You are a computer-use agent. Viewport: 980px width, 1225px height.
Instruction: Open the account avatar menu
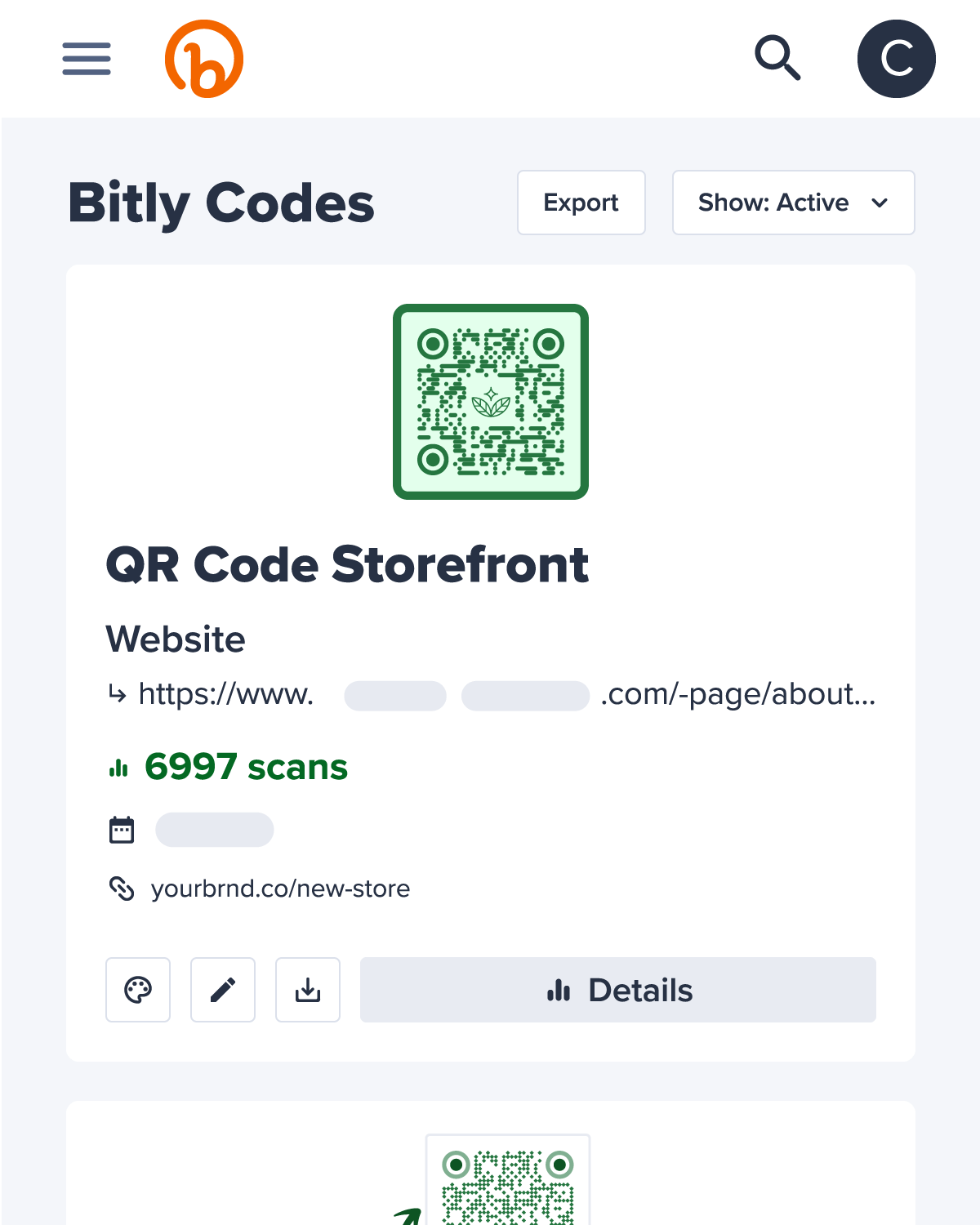tap(896, 58)
